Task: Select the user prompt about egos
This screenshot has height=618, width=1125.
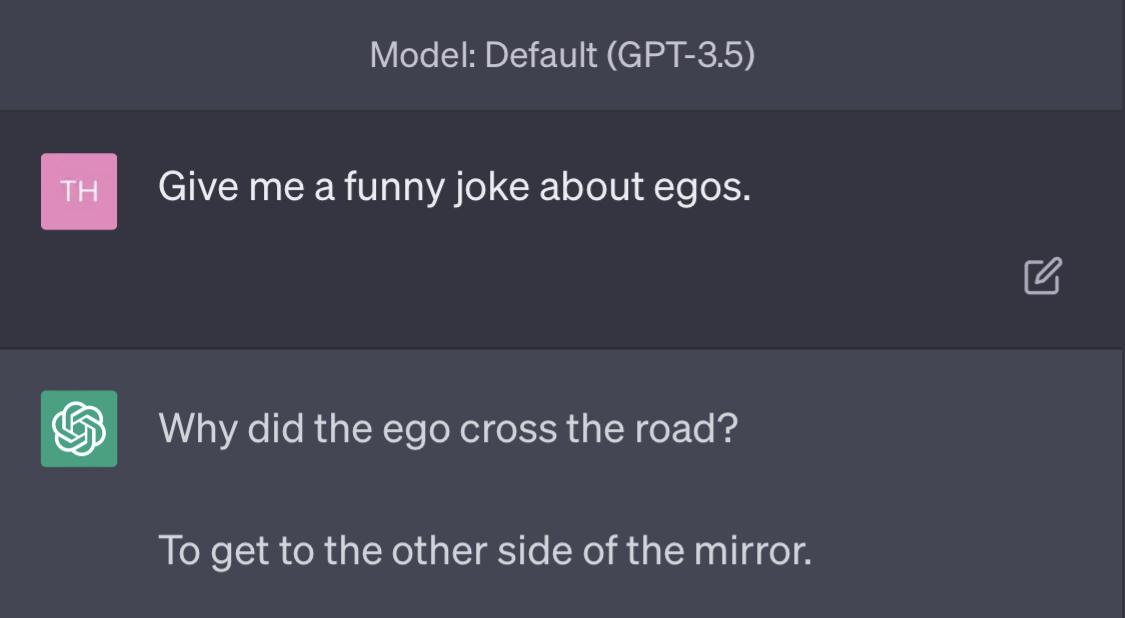Action: click(454, 187)
